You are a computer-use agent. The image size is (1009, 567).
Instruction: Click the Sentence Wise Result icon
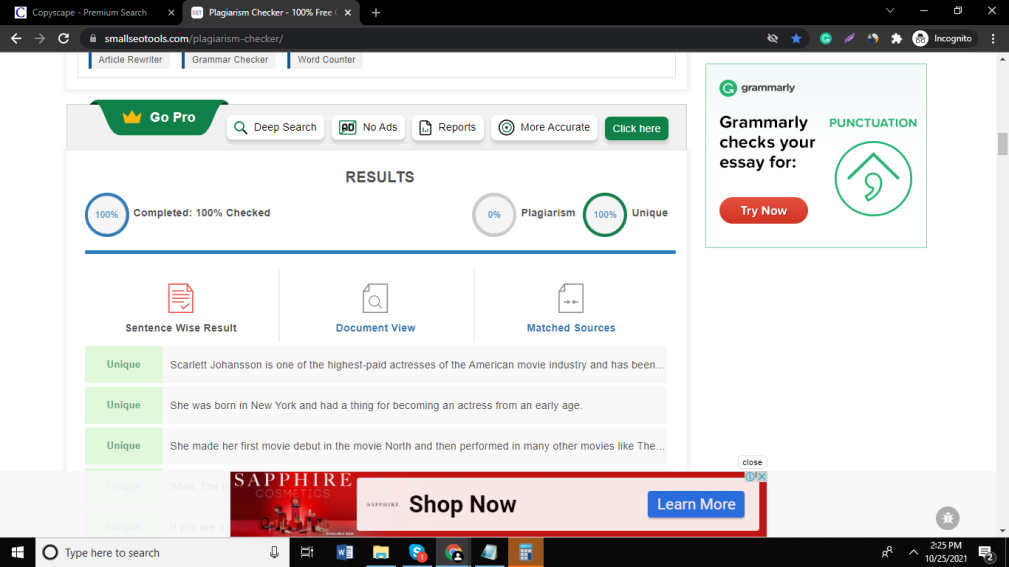point(181,298)
